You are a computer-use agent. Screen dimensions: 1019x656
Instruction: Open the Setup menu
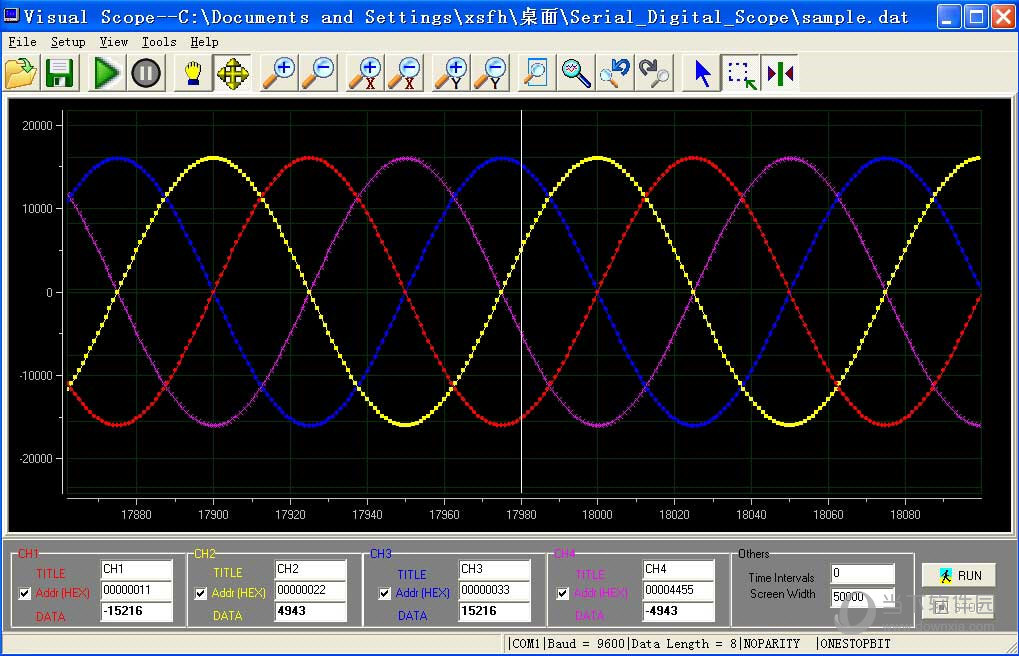tap(67, 41)
